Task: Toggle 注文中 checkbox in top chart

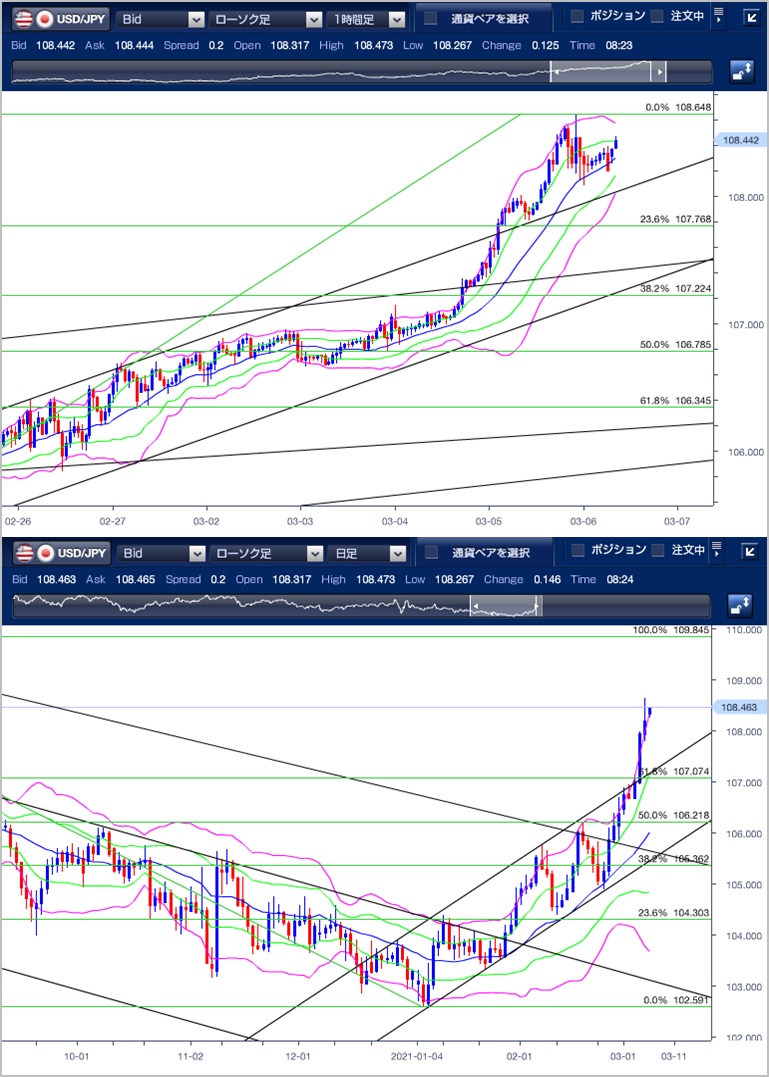Action: pyautogui.click(x=657, y=17)
